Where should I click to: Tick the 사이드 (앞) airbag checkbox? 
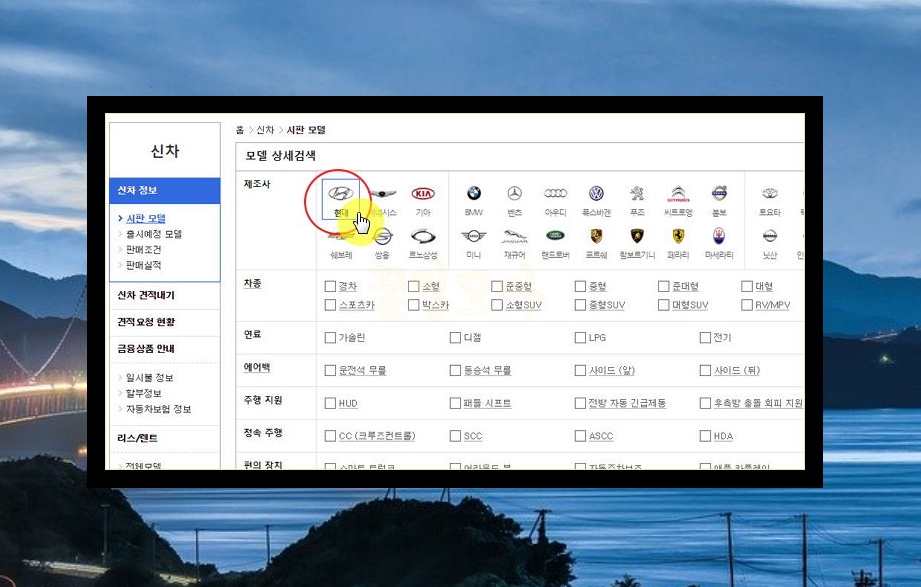pyautogui.click(x=580, y=370)
